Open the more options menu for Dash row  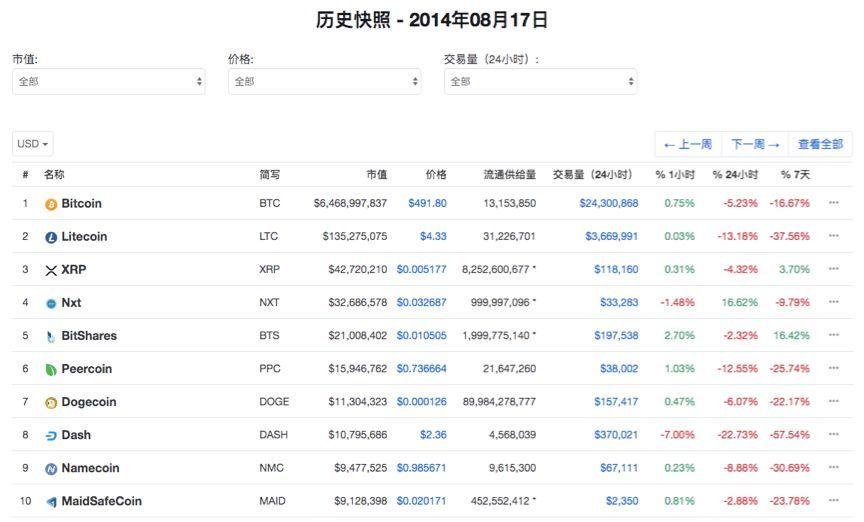click(834, 434)
